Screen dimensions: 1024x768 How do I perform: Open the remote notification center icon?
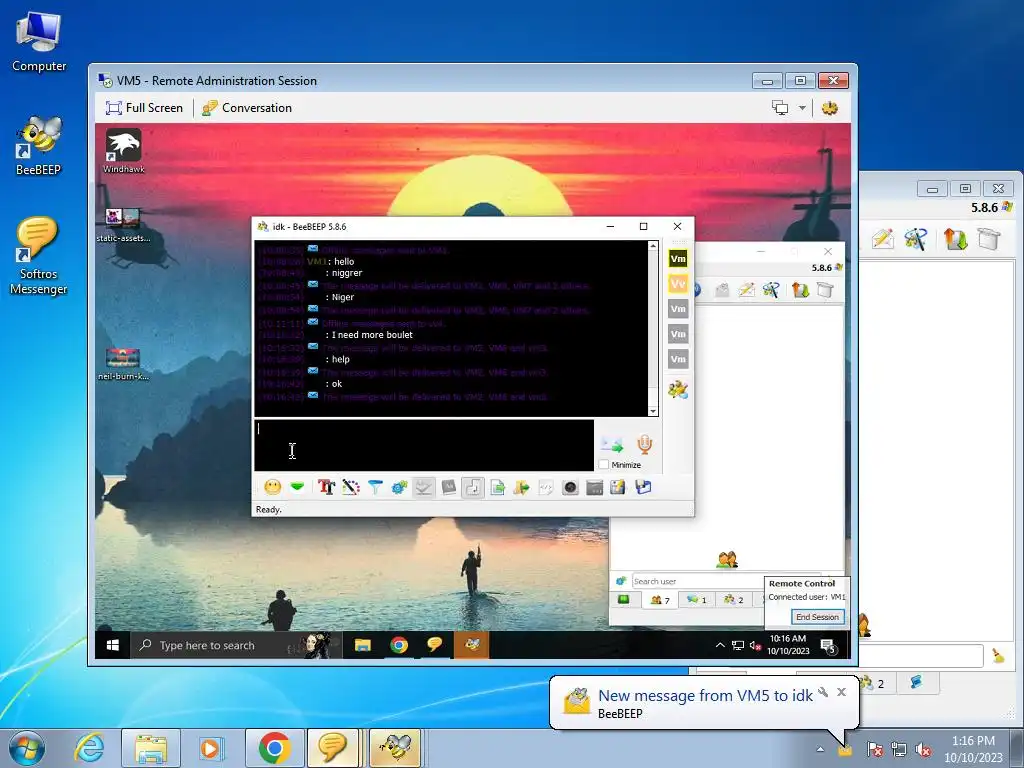click(x=829, y=647)
